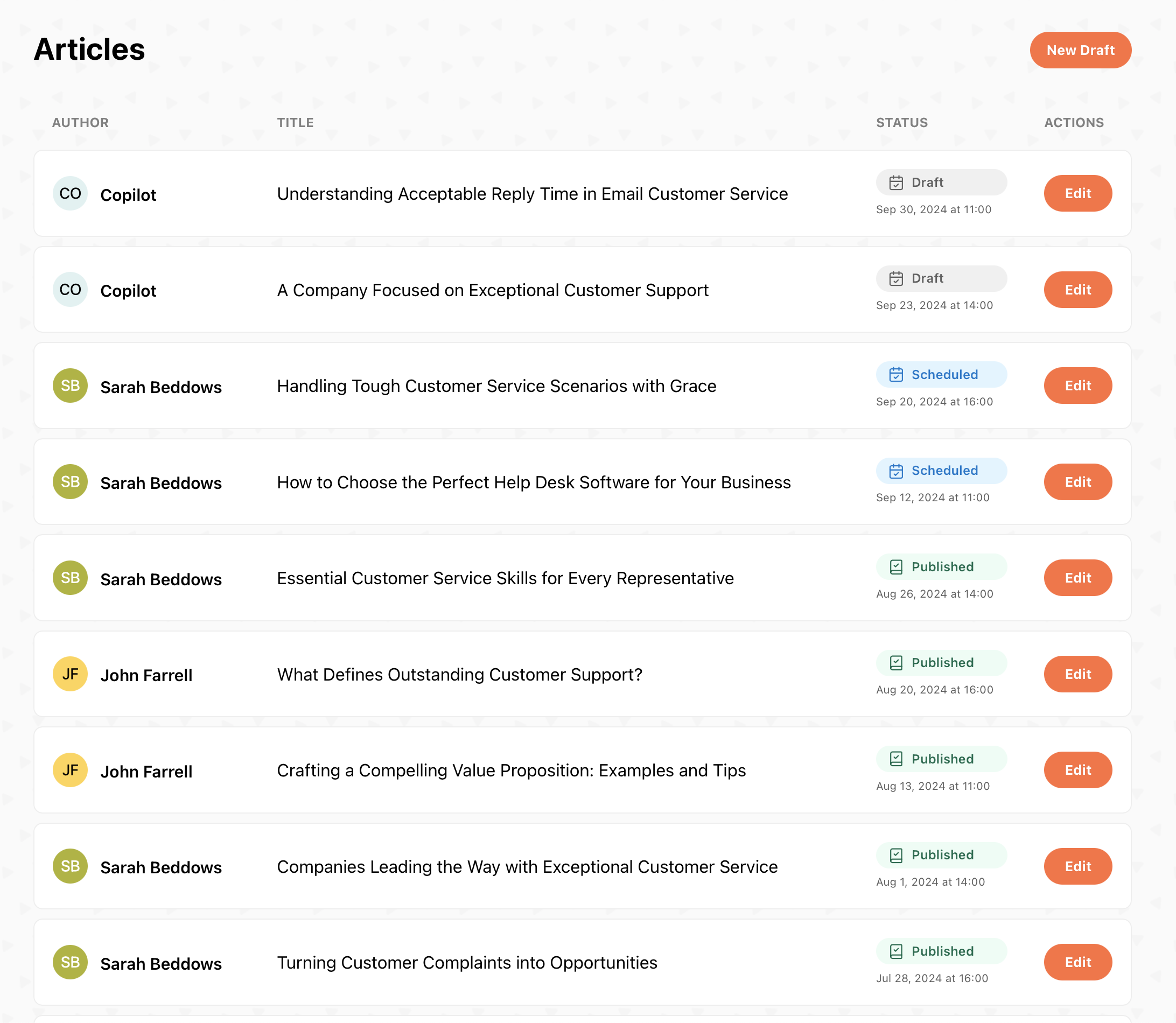Click the Published badge dated Aug 20, 2024
The image size is (1176, 1023).
coord(941,663)
